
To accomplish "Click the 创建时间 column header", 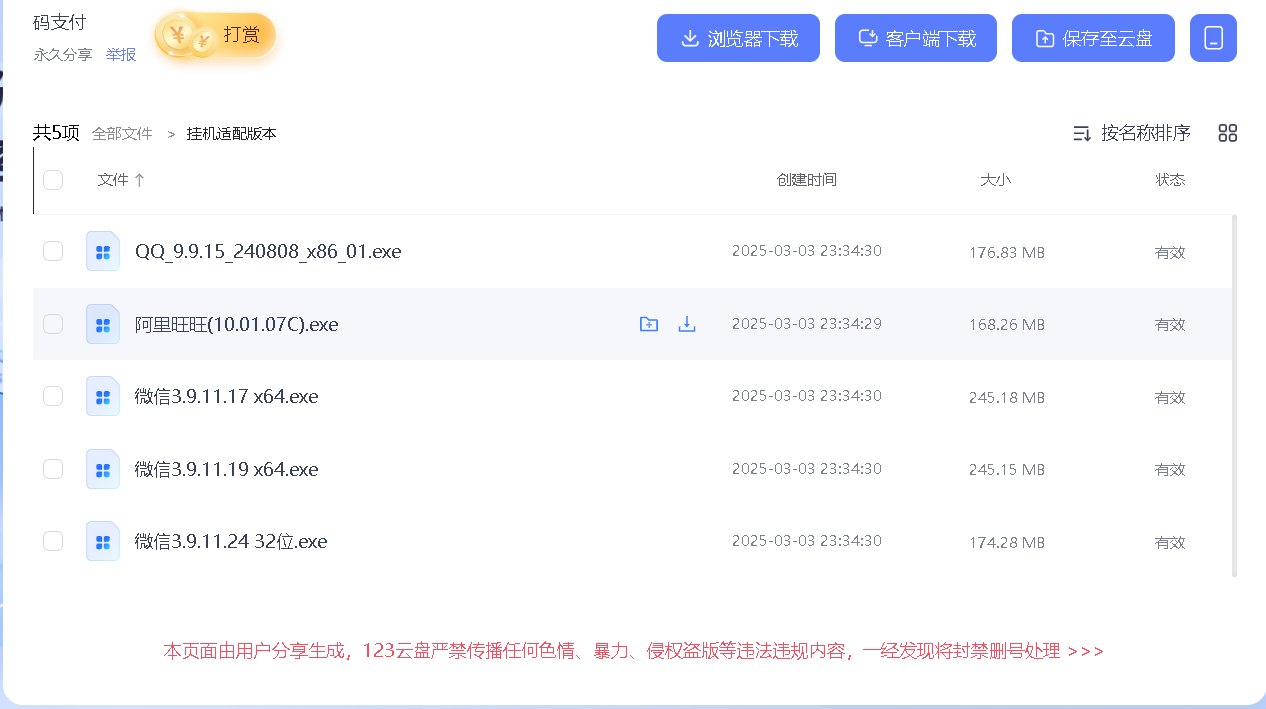I will 807,180.
